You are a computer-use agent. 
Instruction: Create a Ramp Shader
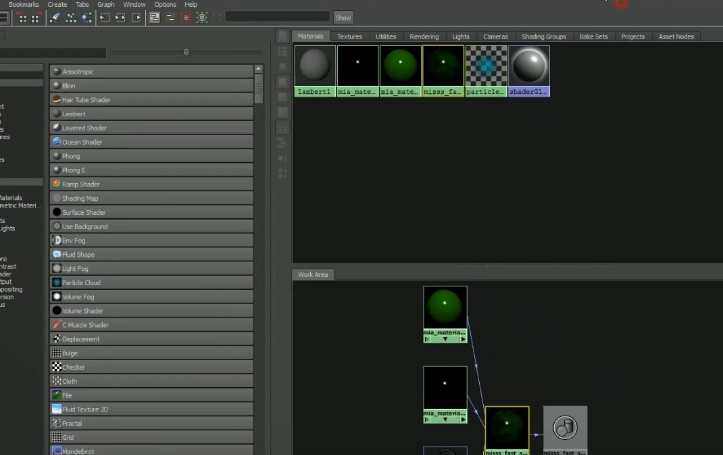click(x=152, y=184)
